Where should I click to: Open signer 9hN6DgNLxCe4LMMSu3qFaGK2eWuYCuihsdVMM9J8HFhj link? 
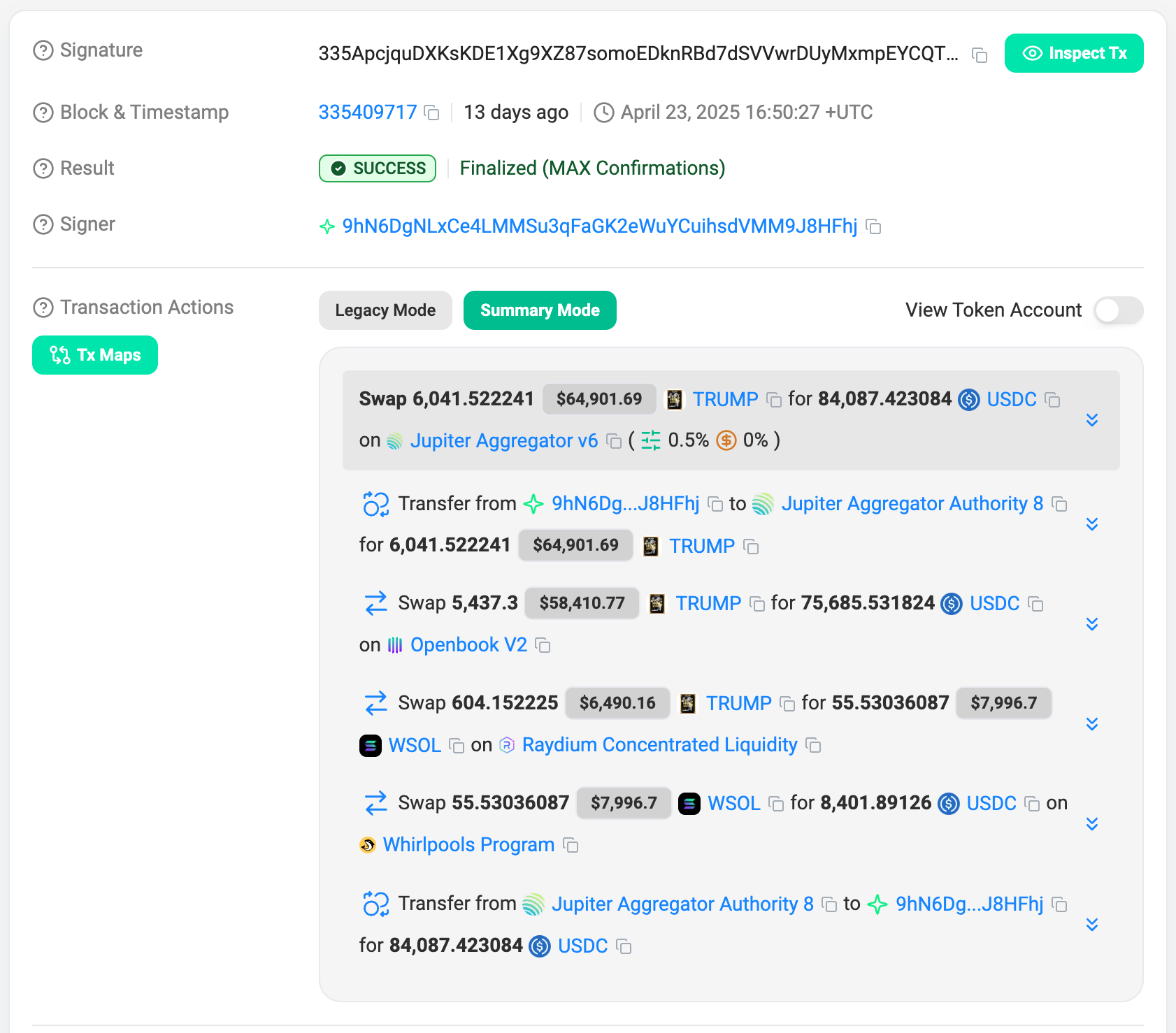click(x=599, y=226)
